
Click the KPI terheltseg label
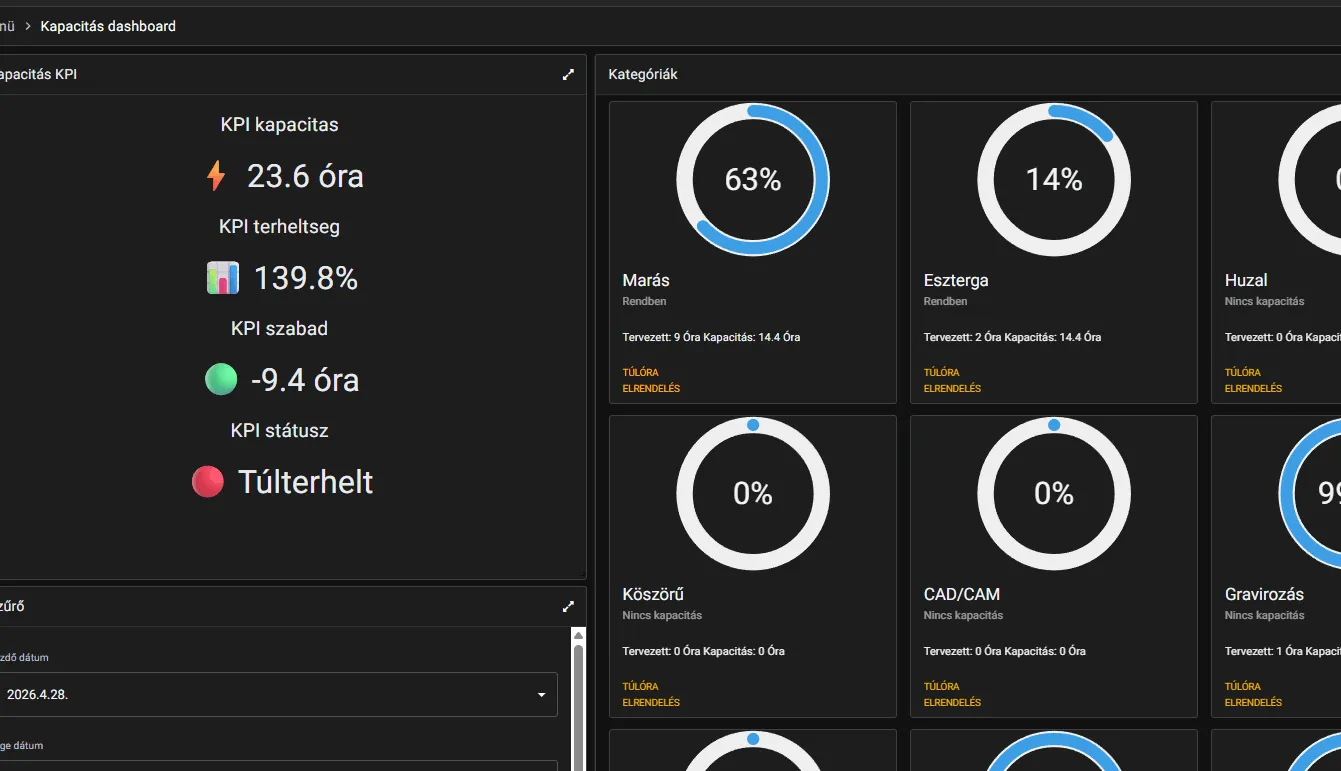tap(279, 227)
